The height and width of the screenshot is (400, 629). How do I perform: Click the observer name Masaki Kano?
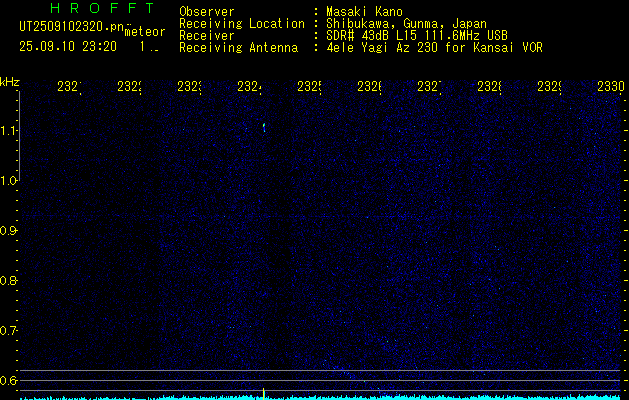click(364, 12)
